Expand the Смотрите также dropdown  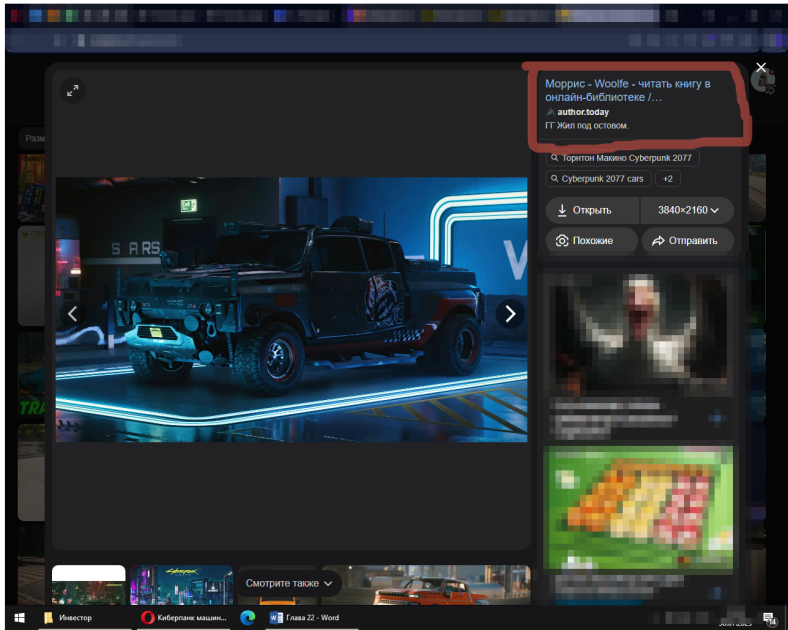289,583
